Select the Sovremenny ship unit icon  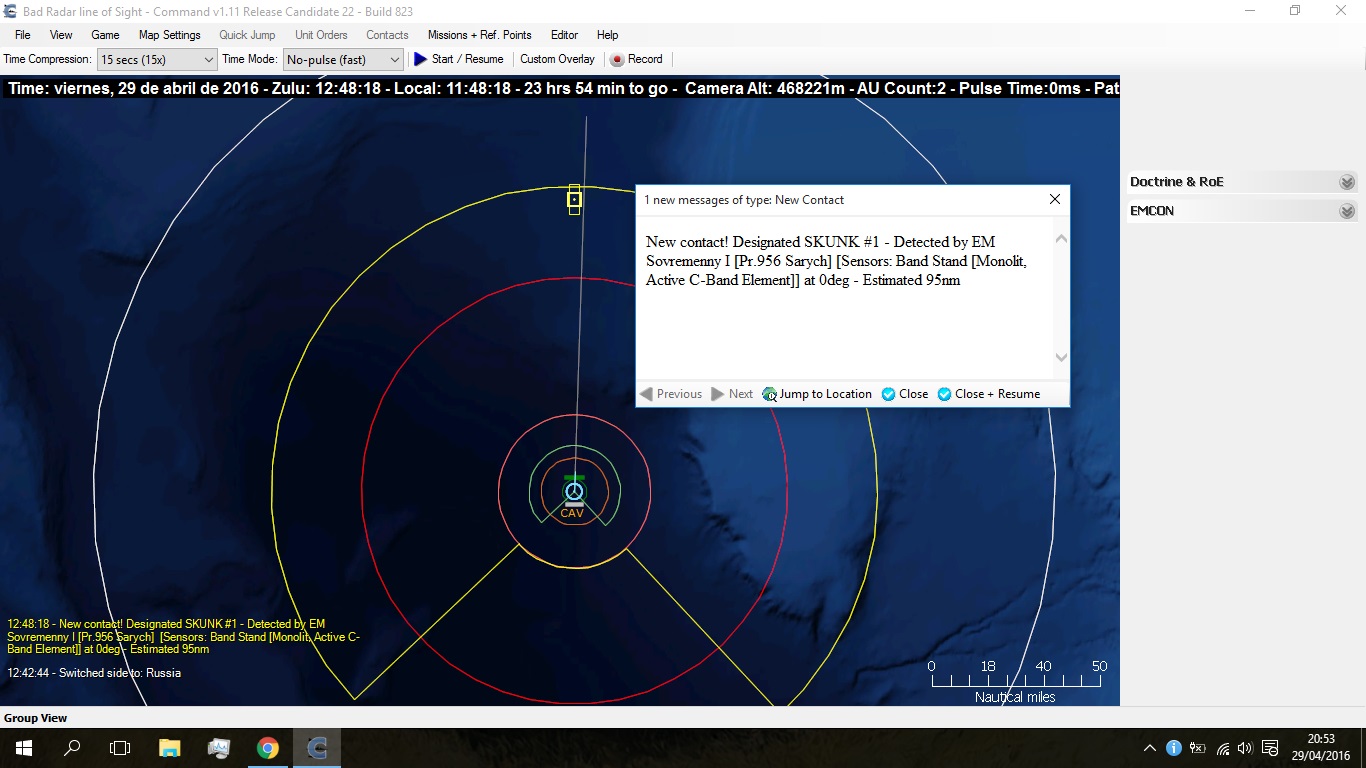[573, 491]
